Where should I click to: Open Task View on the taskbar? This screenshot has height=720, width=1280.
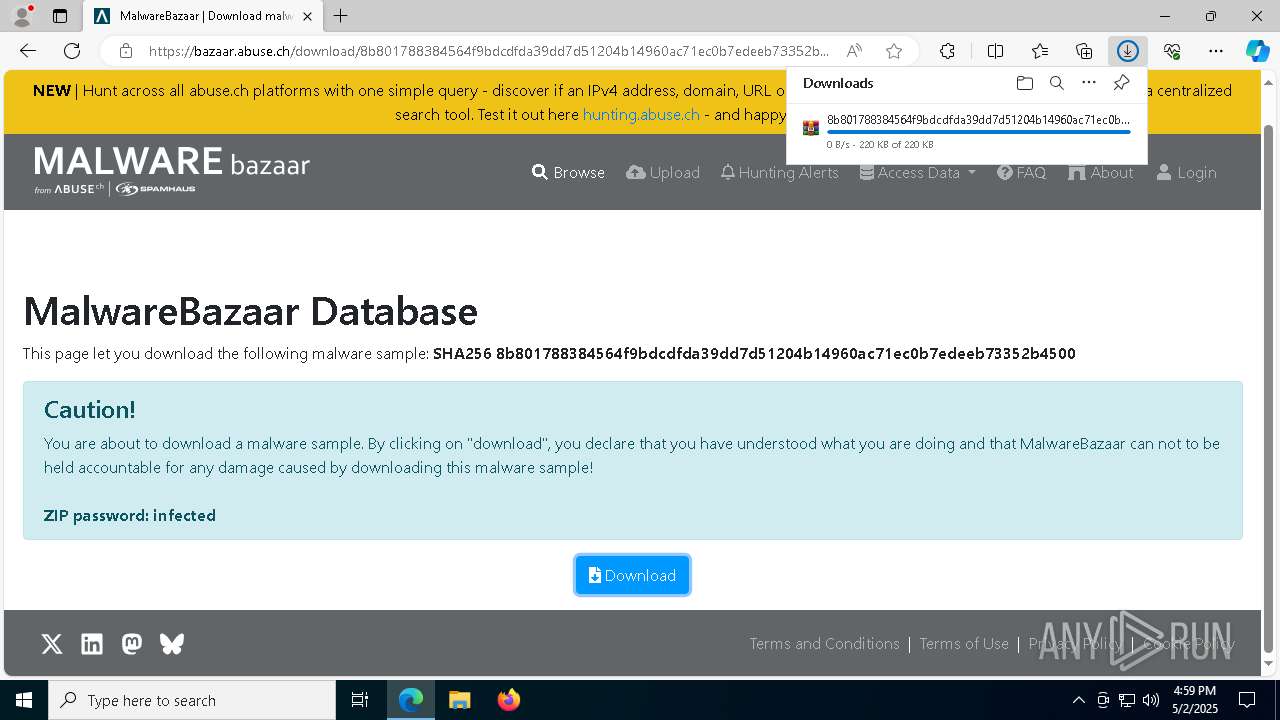[x=360, y=700]
